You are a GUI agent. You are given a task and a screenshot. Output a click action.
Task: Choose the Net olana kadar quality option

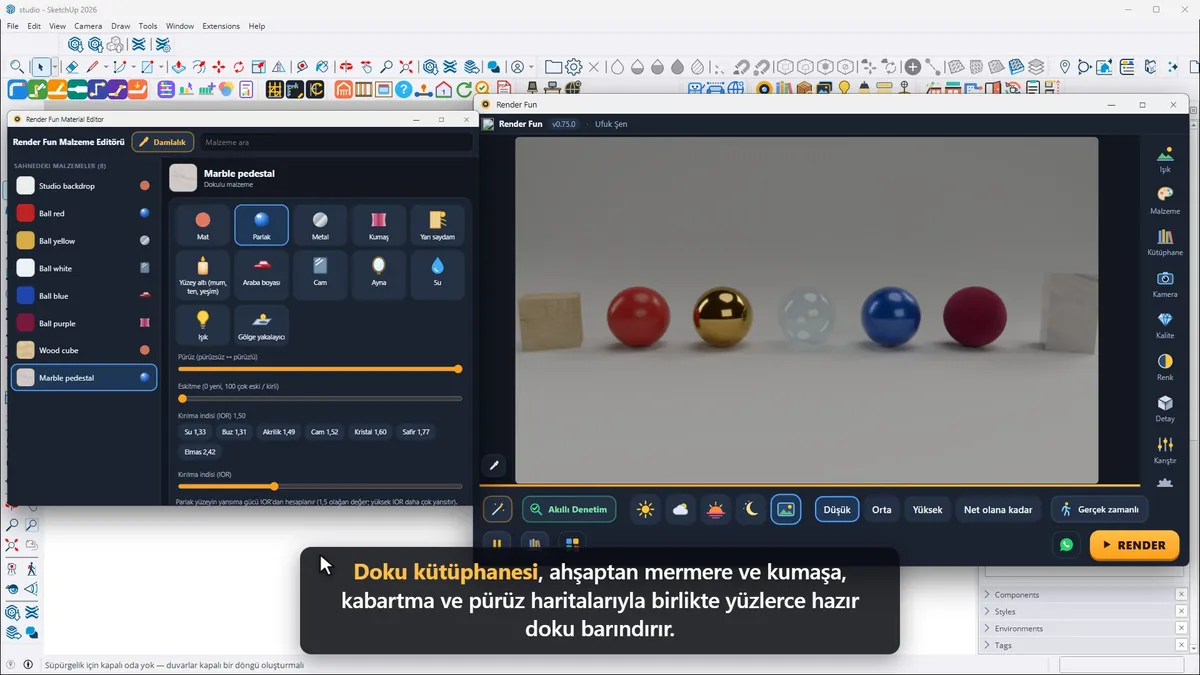998,509
